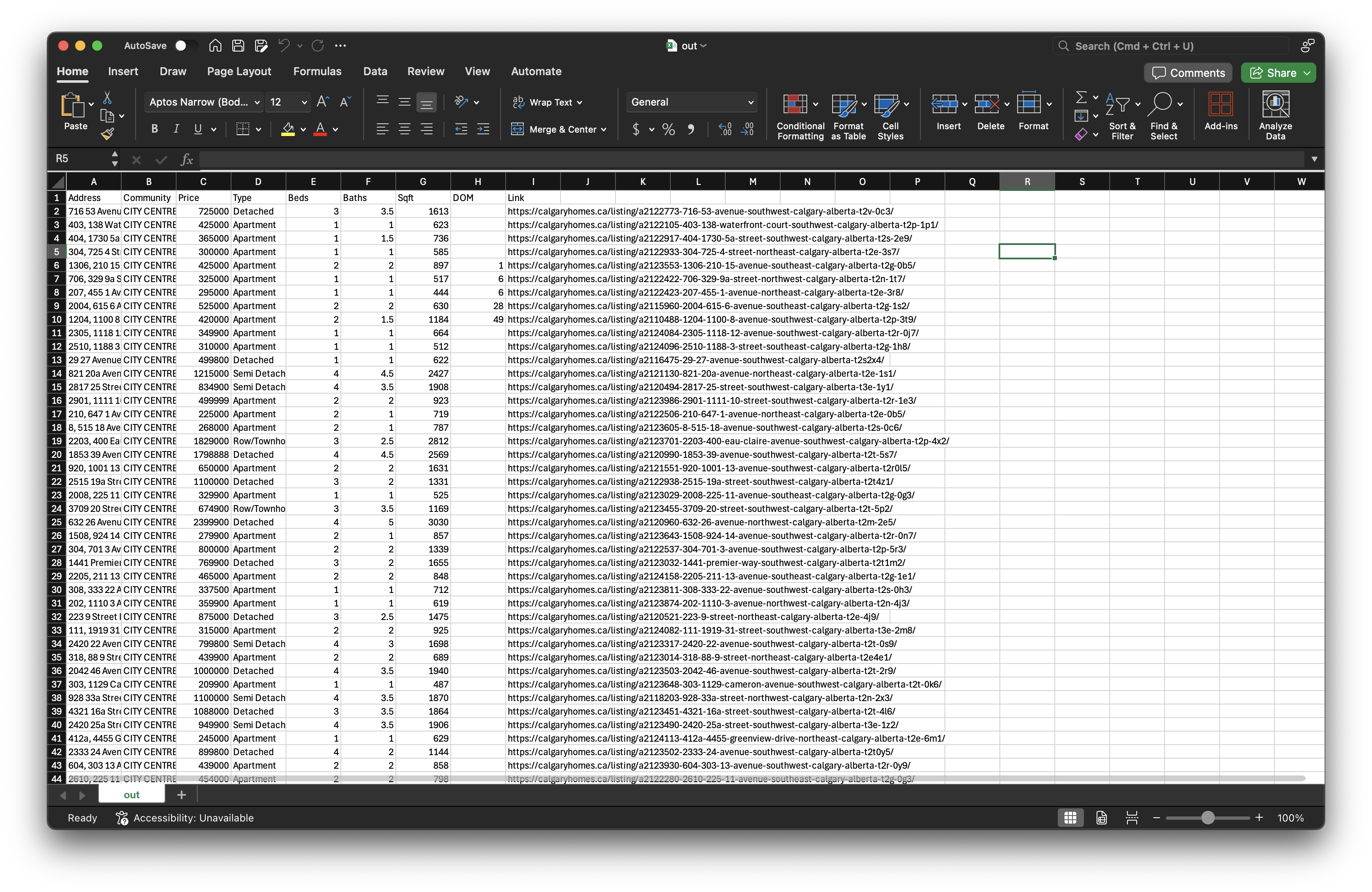The width and height of the screenshot is (1372, 892).
Task: Click the Increase Indent icon
Action: (483, 130)
